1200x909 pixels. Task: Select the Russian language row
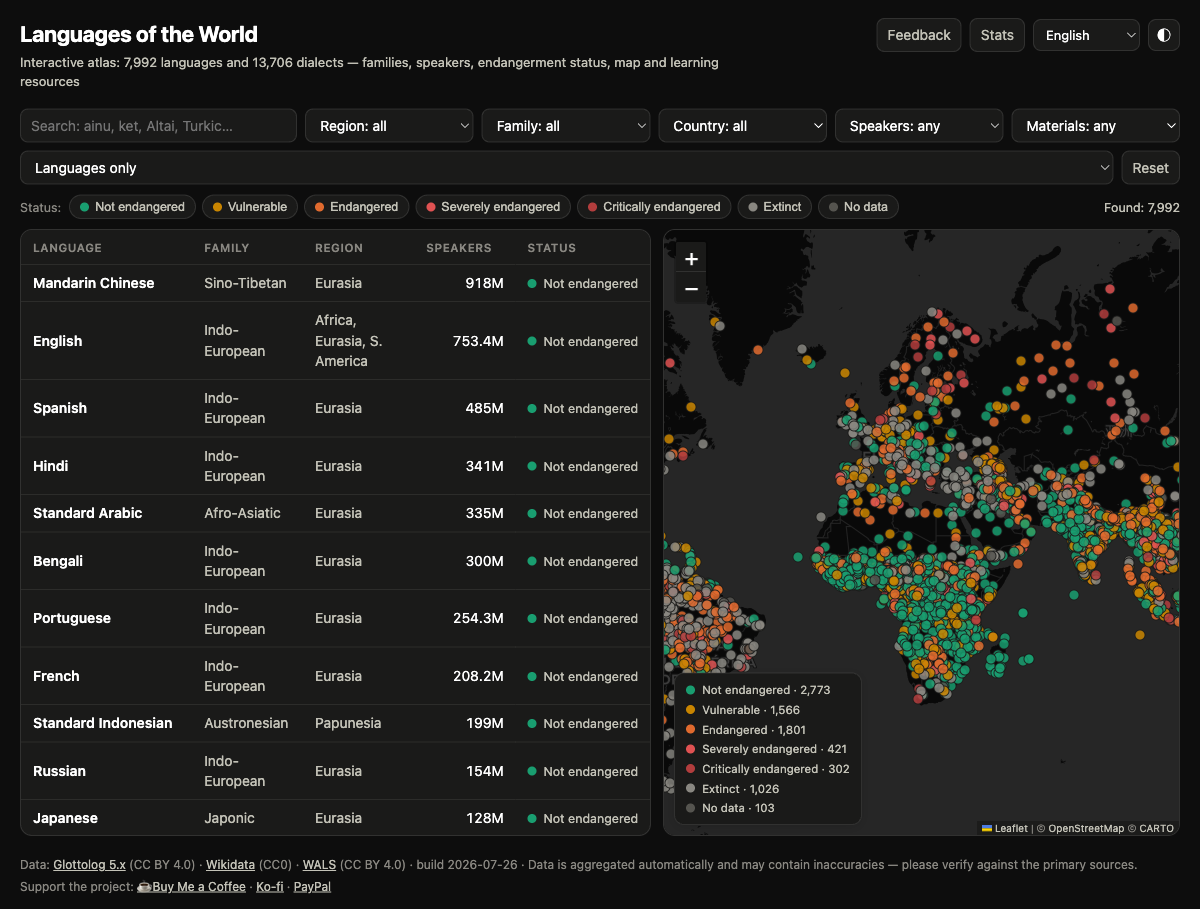[x=335, y=771]
